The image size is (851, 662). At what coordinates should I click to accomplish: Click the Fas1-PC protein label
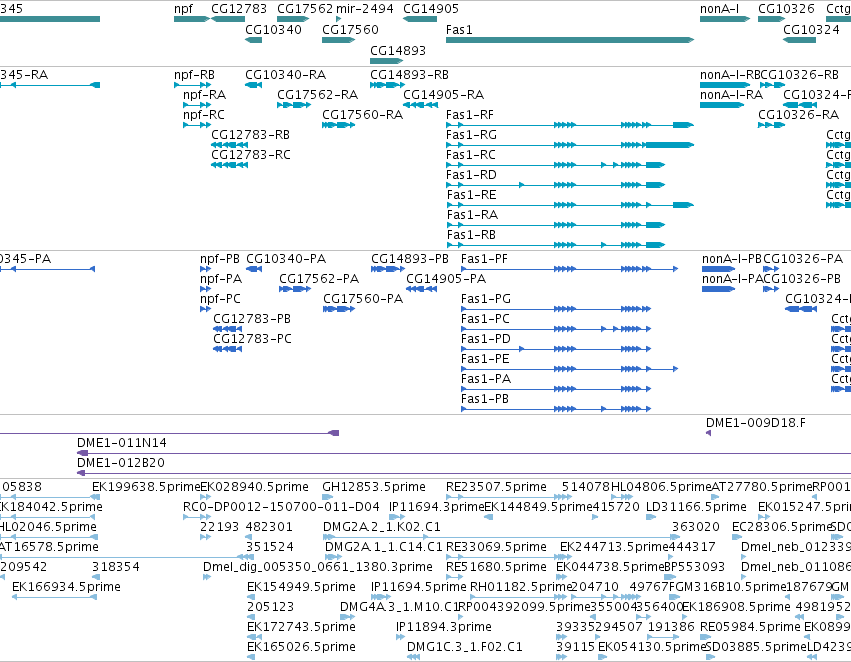pyautogui.click(x=485, y=319)
